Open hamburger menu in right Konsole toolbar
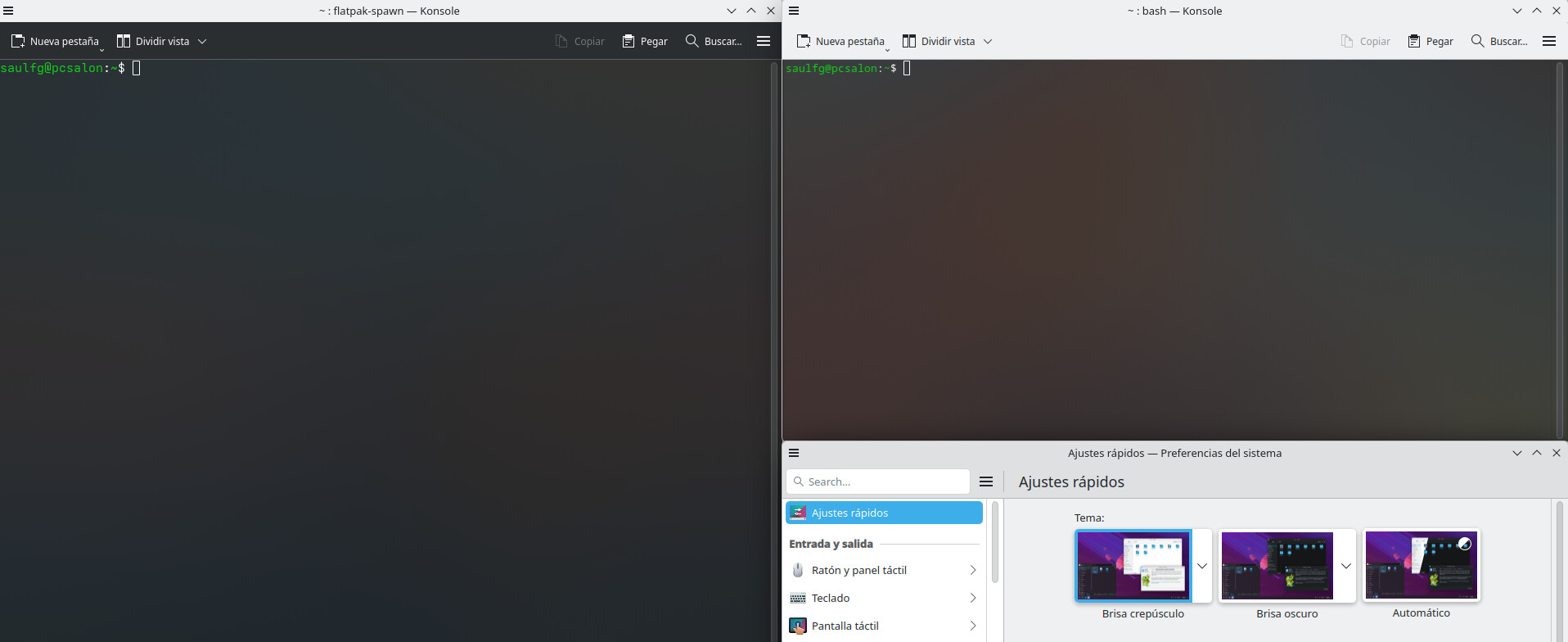 [1549, 41]
